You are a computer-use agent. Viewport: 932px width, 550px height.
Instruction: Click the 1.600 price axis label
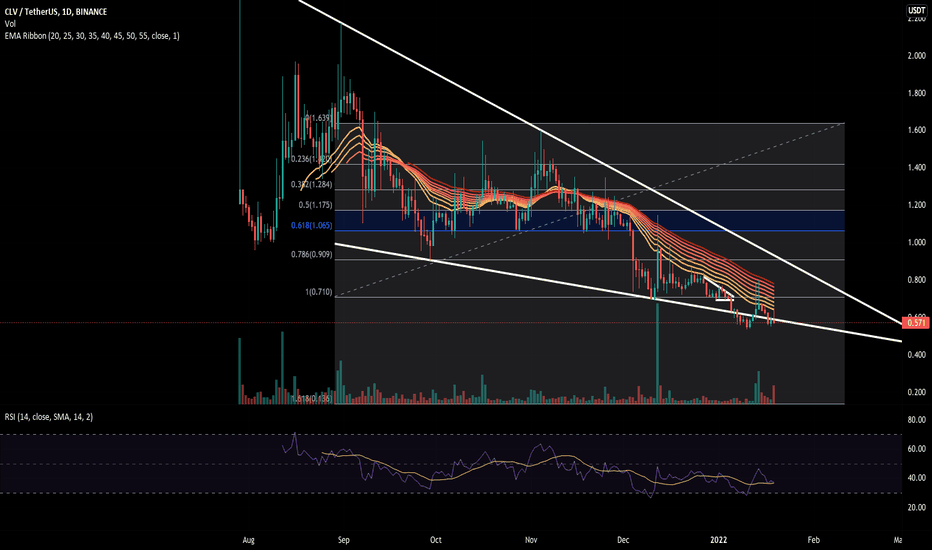coord(917,130)
